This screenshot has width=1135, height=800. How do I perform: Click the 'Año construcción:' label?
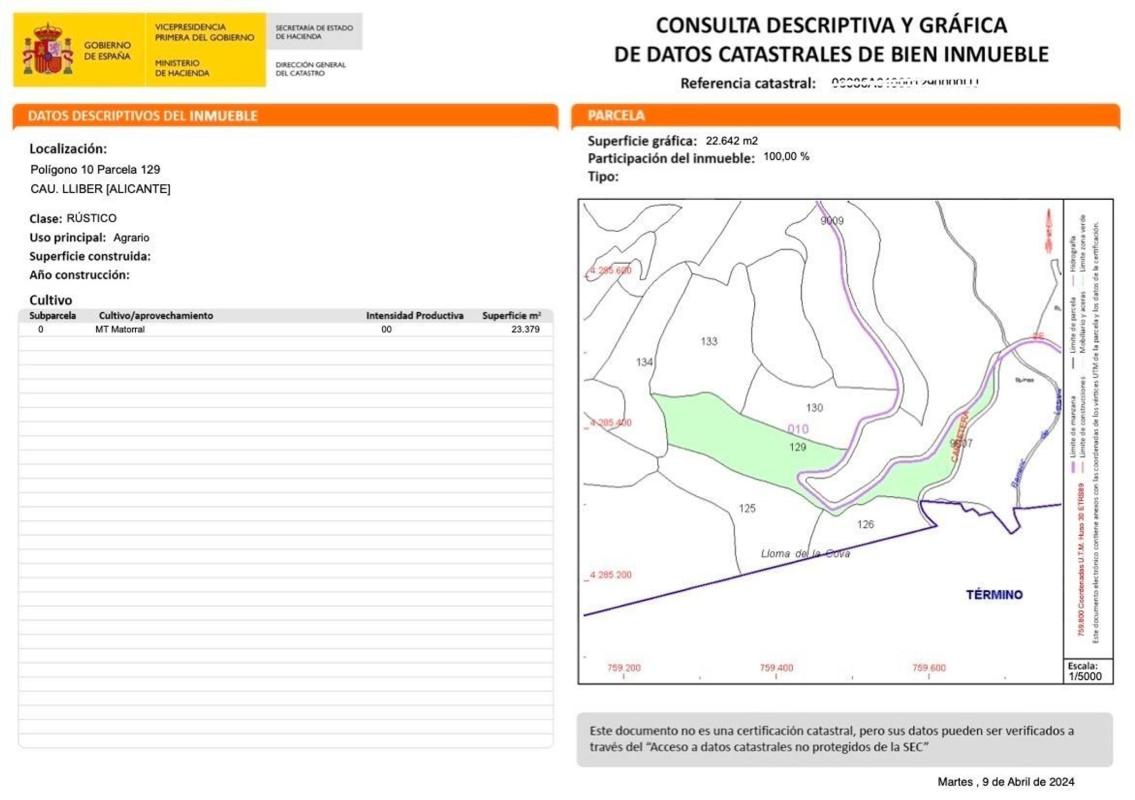click(x=80, y=275)
